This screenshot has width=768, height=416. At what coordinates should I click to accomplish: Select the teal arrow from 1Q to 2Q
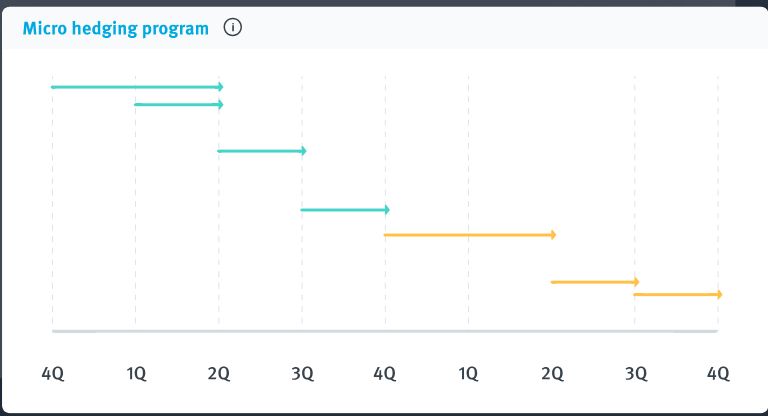click(x=177, y=104)
